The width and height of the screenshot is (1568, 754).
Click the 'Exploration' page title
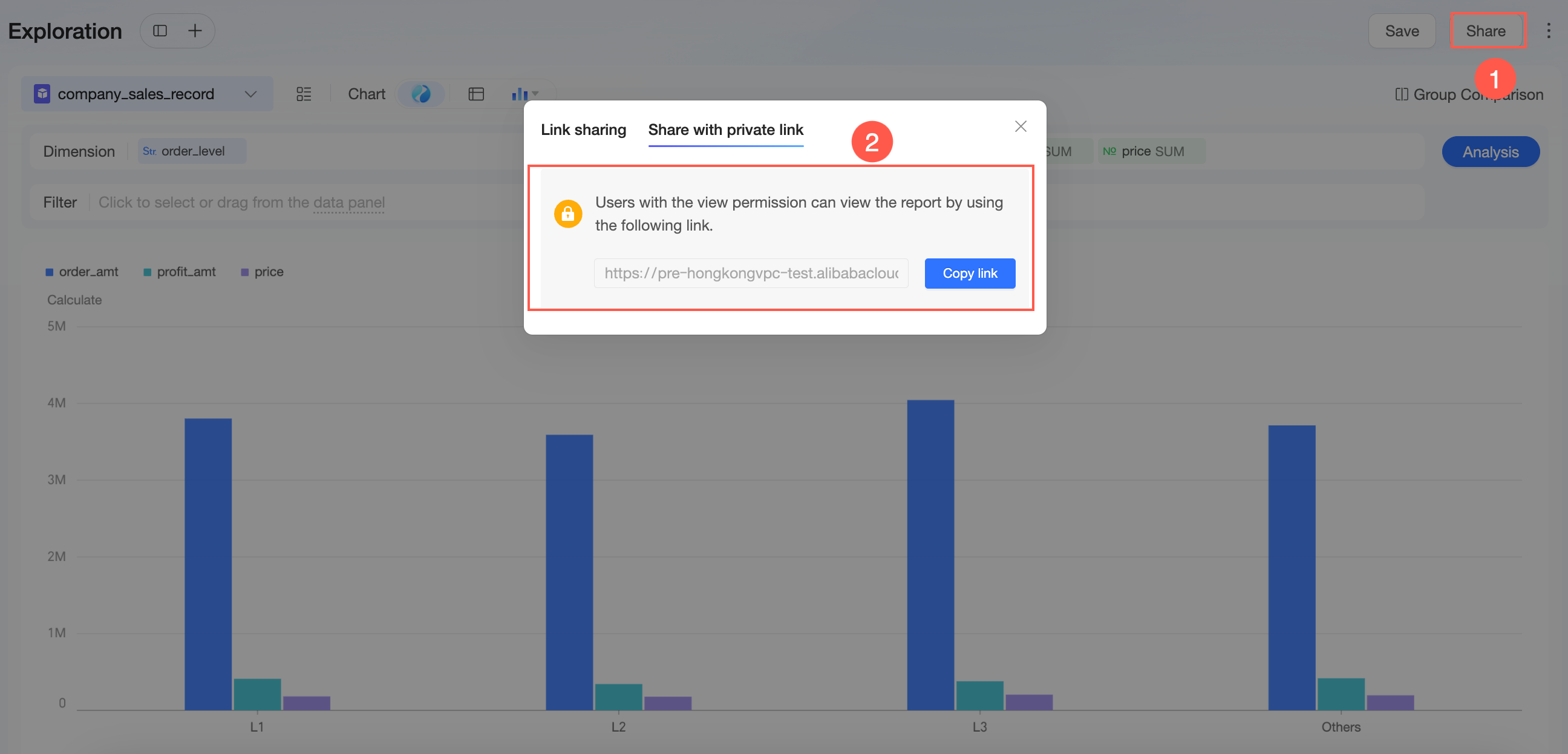click(65, 31)
